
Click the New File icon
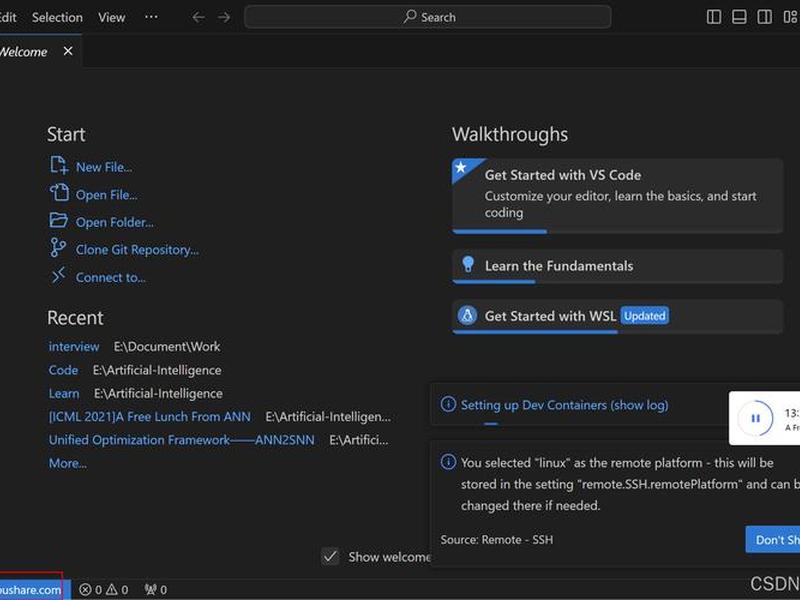pyautogui.click(x=59, y=166)
